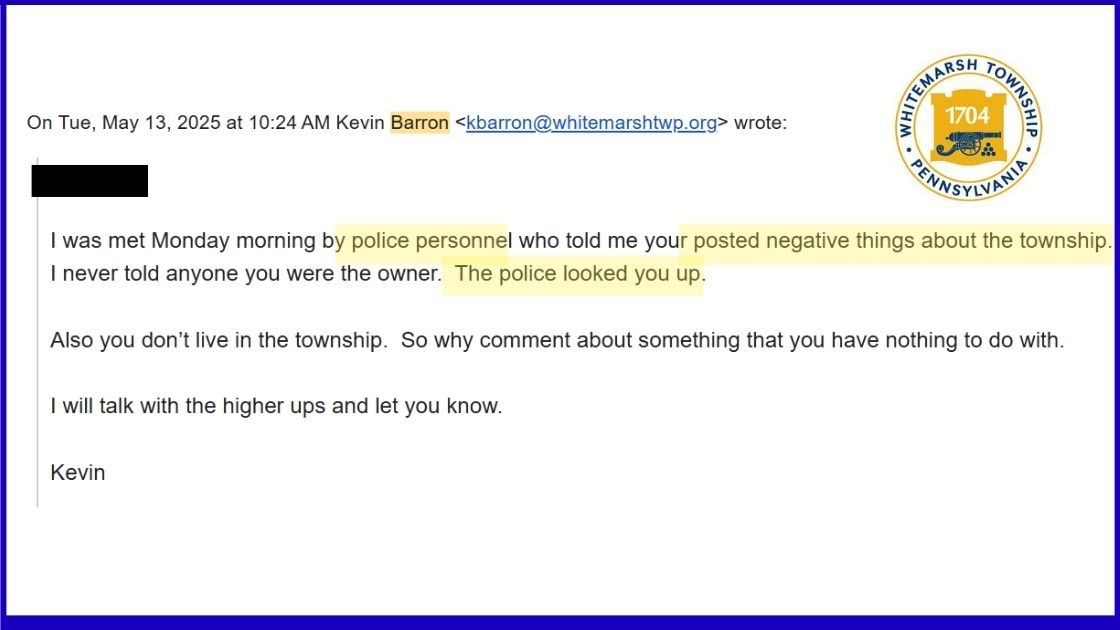Open the kbarron@whitemarshtwp.org email link

pos(591,123)
